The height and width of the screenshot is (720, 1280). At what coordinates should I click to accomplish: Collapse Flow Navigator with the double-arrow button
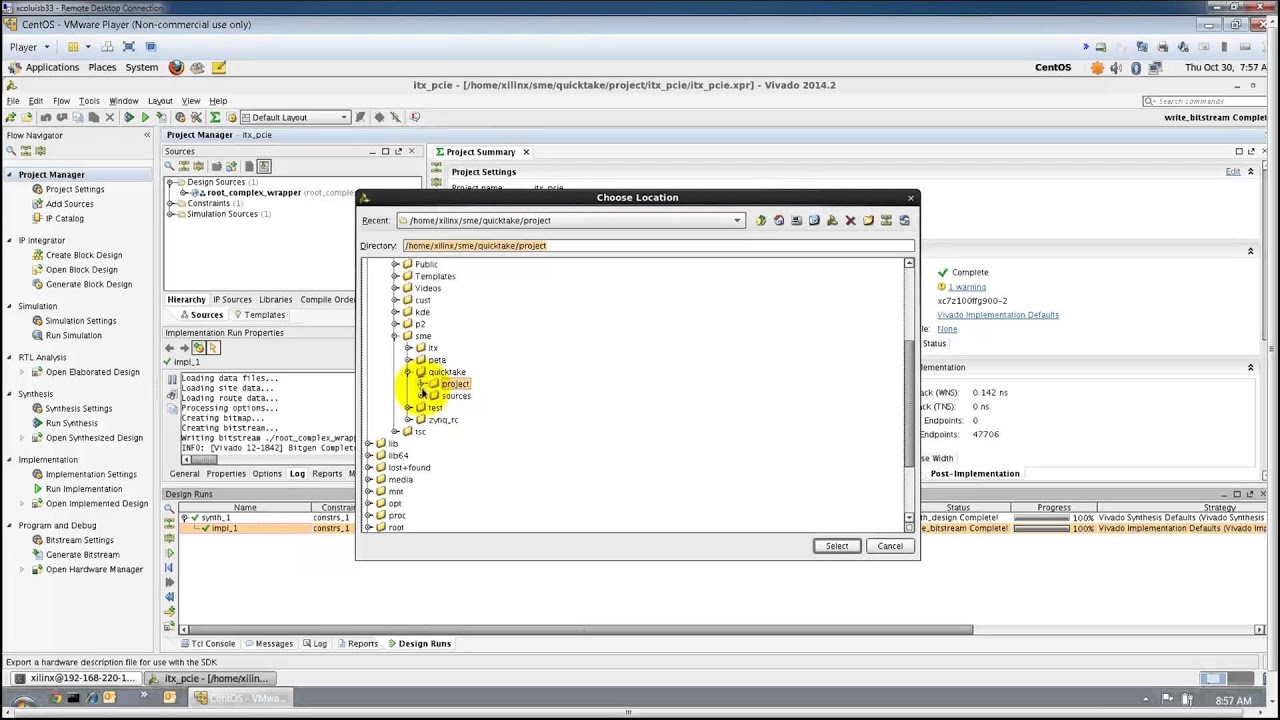click(x=147, y=135)
